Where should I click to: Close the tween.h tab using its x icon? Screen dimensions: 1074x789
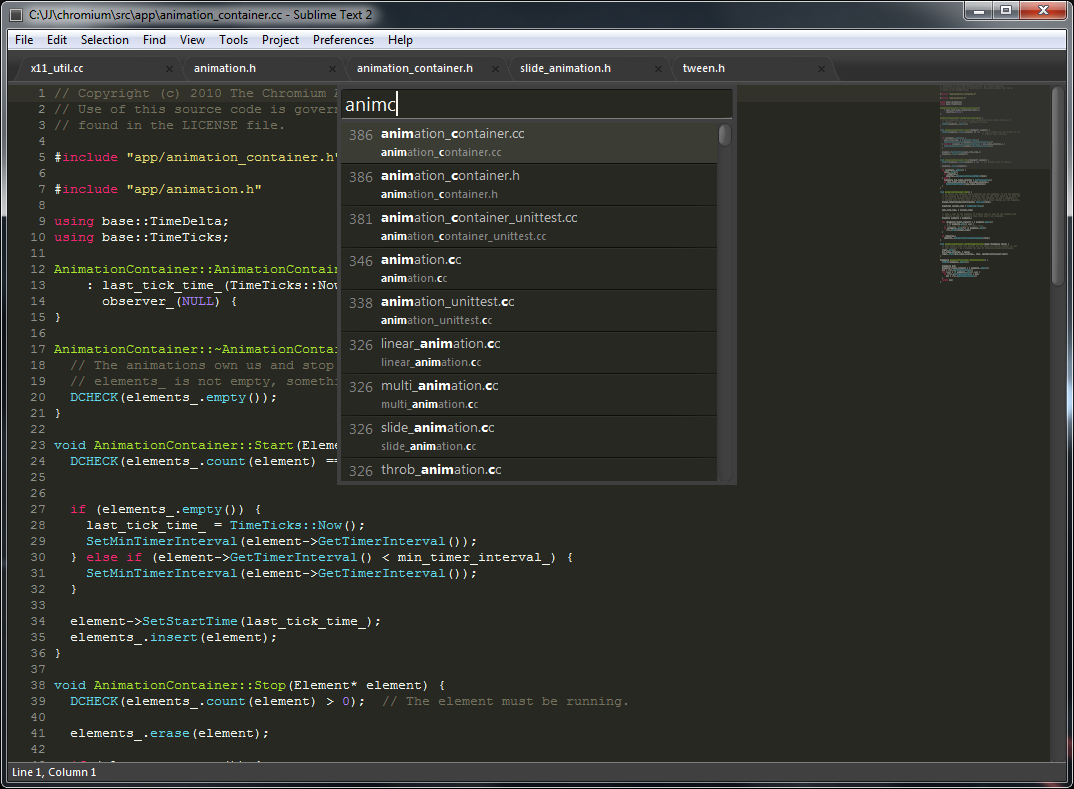pos(820,70)
